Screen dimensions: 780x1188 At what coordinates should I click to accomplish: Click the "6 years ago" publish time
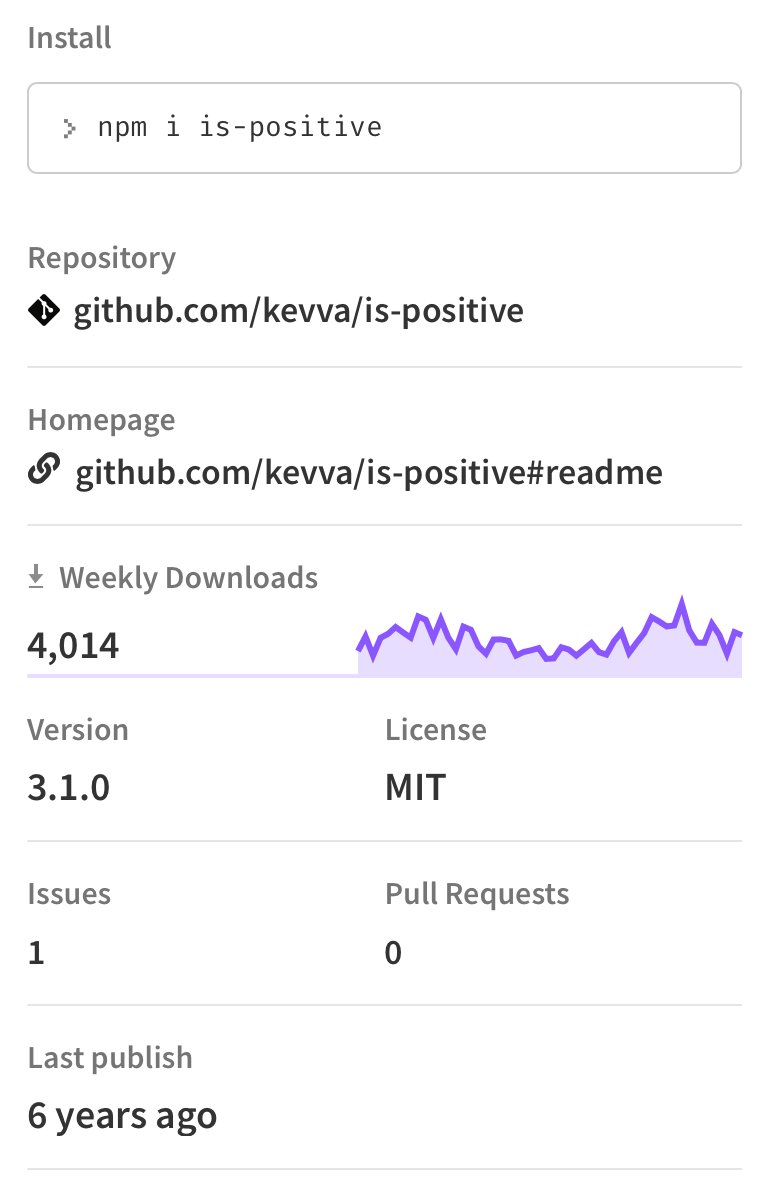pos(122,1115)
